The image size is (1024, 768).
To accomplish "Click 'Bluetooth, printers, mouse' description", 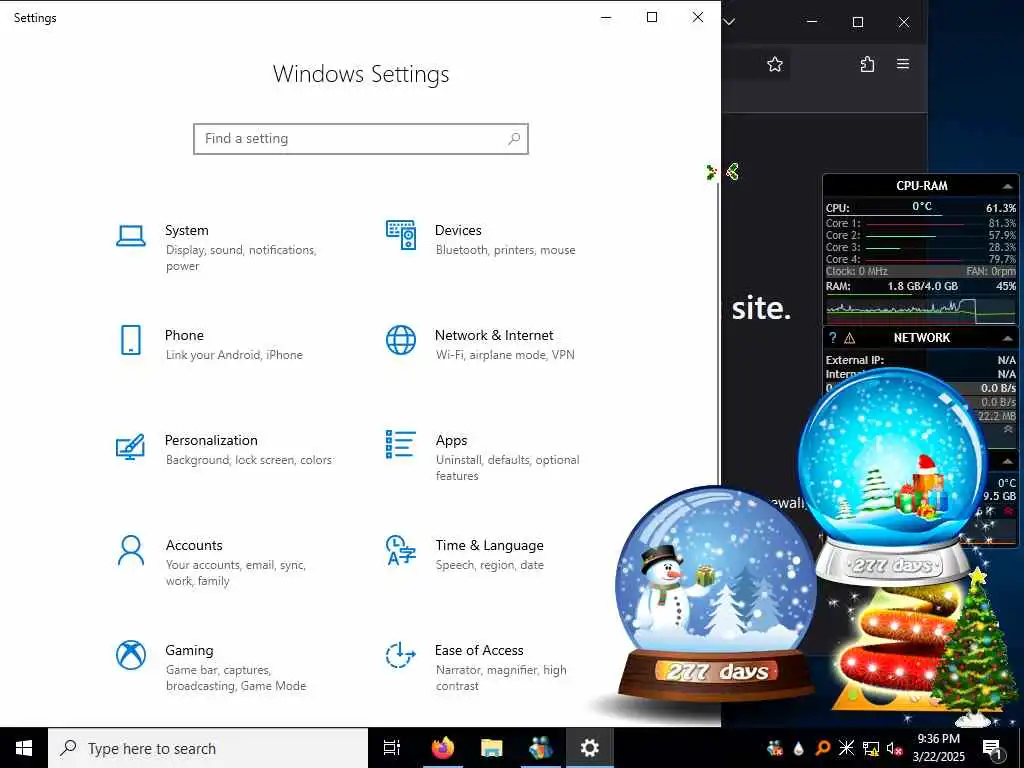I will pyautogui.click(x=505, y=250).
